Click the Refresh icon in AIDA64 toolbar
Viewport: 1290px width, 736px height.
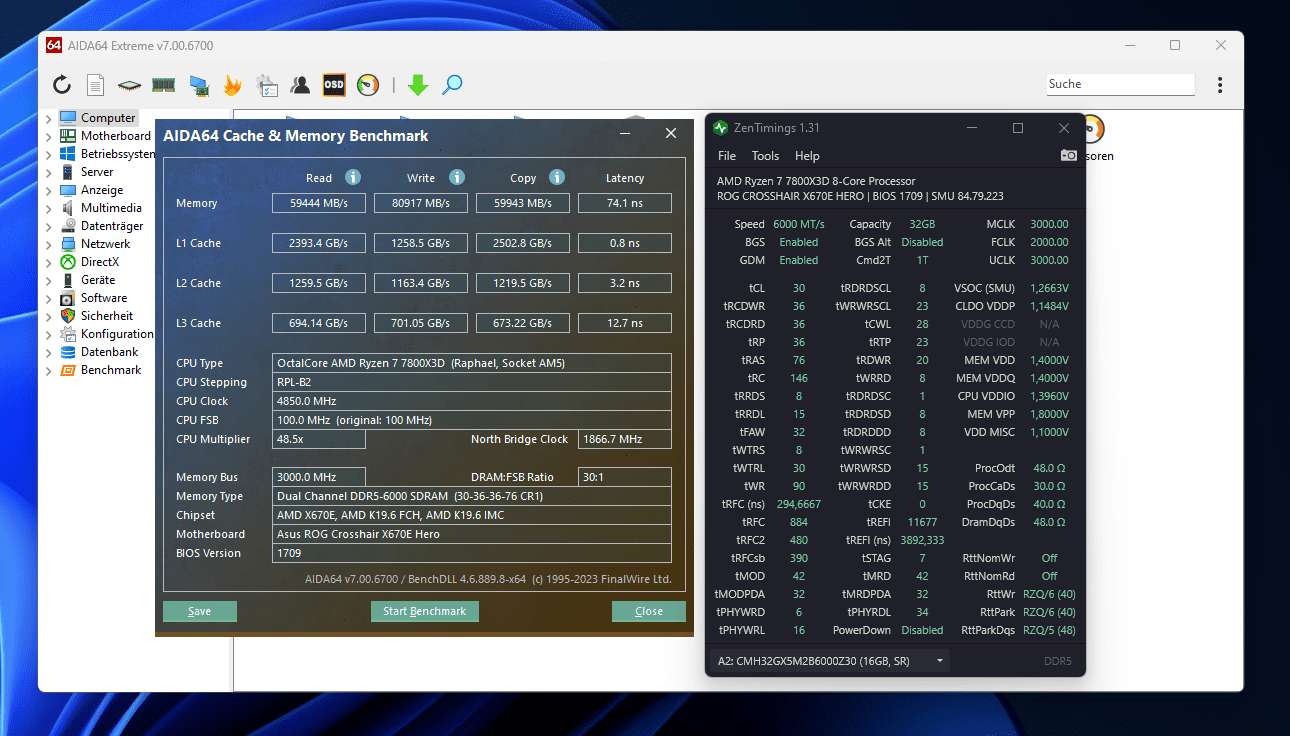pos(62,85)
